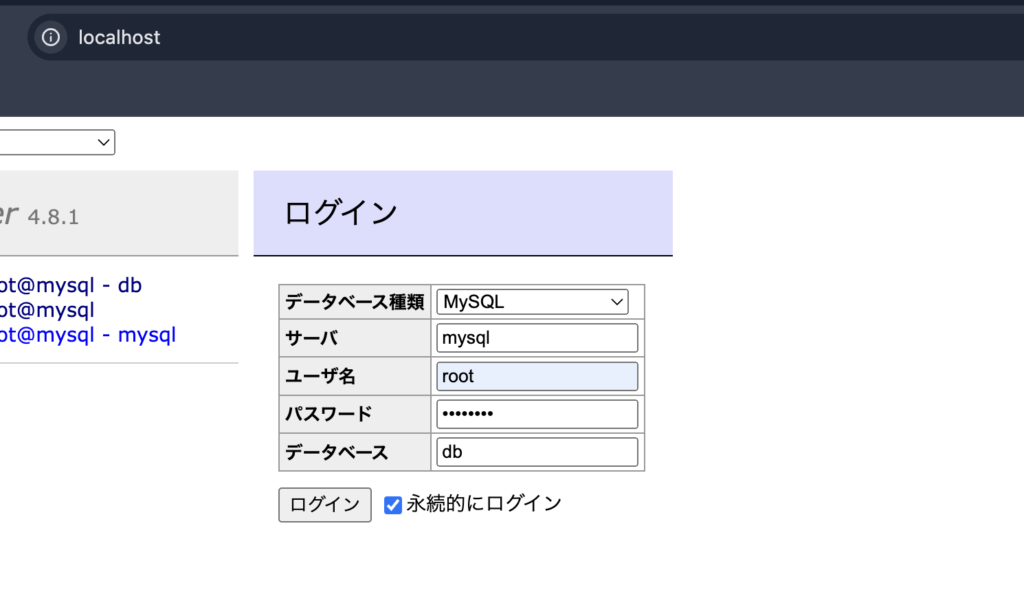This screenshot has height=605, width=1024.
Task: Open the データベース種類 MySQL dropdown
Action: pos(532,302)
